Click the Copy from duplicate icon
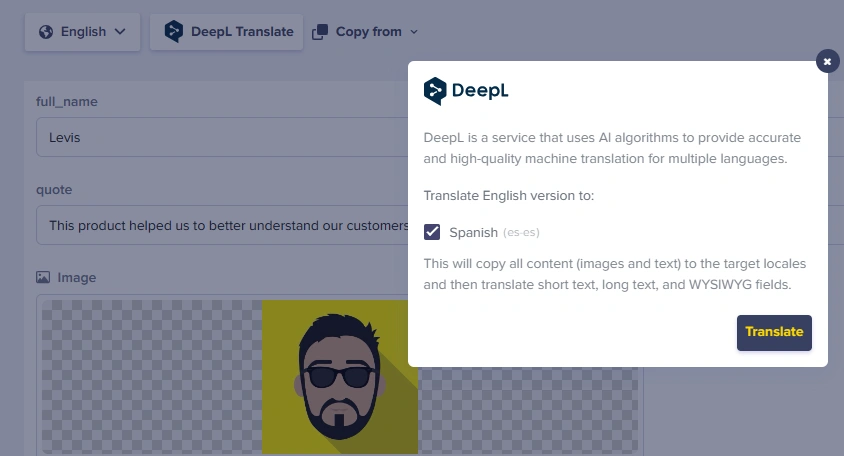 pos(320,32)
